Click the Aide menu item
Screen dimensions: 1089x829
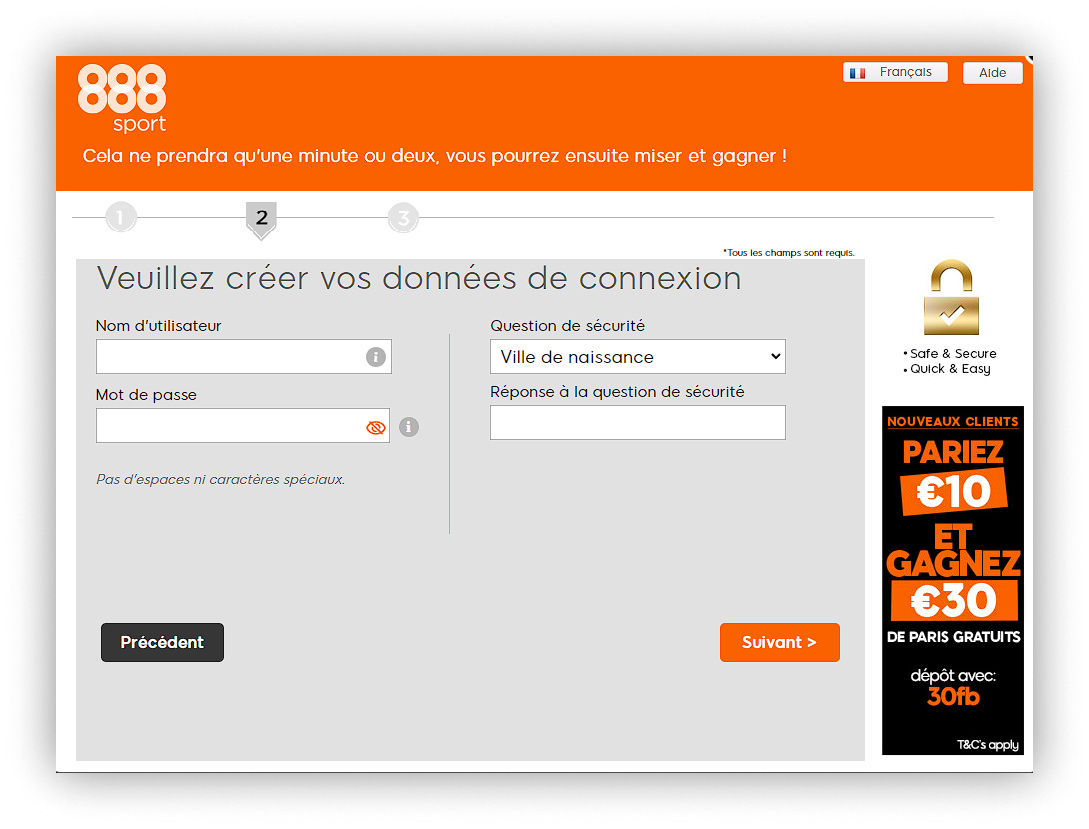pos(991,72)
